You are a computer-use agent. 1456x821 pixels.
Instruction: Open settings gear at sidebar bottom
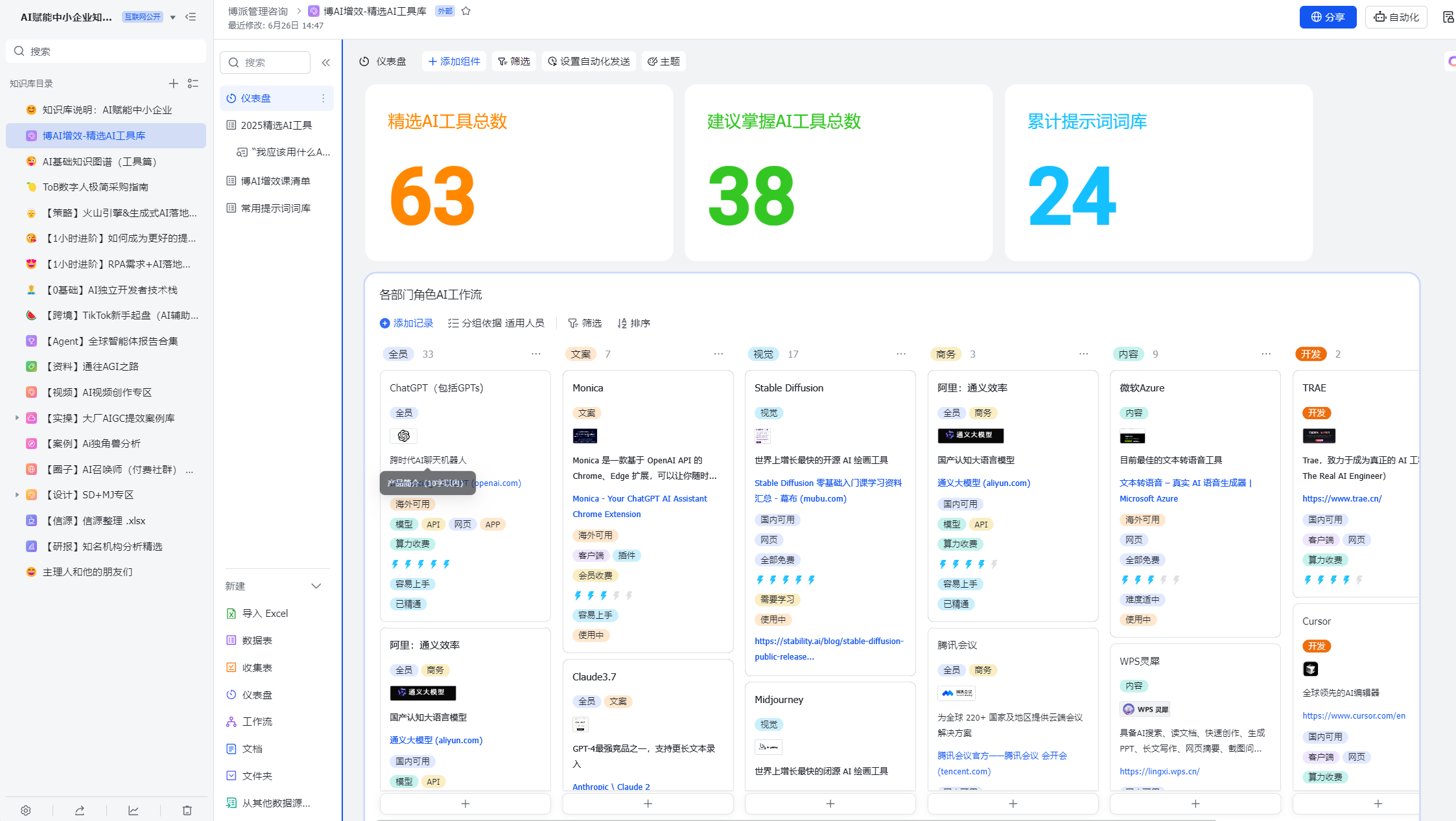click(26, 811)
